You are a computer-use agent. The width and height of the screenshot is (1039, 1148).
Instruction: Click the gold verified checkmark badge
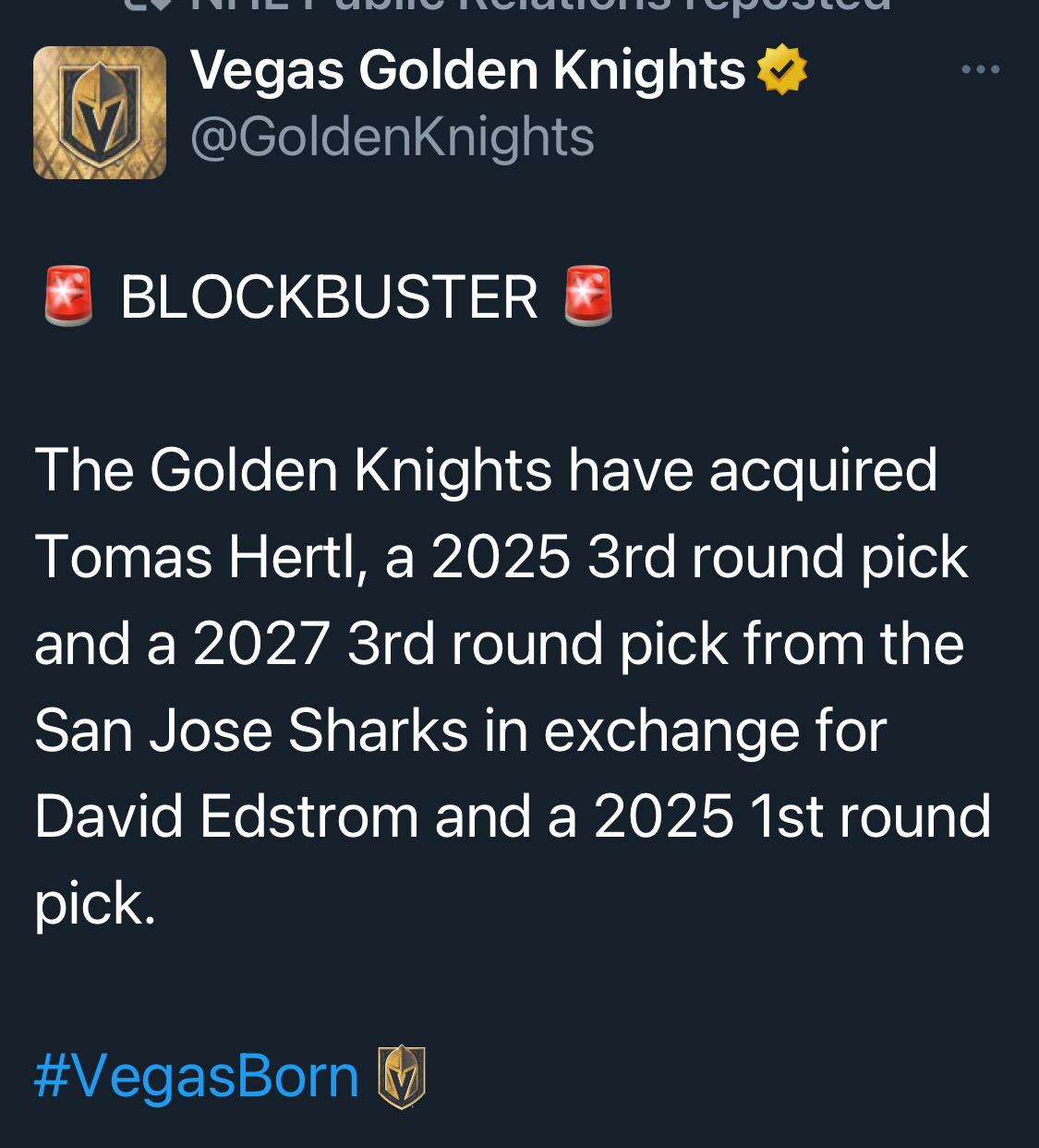pos(782,70)
